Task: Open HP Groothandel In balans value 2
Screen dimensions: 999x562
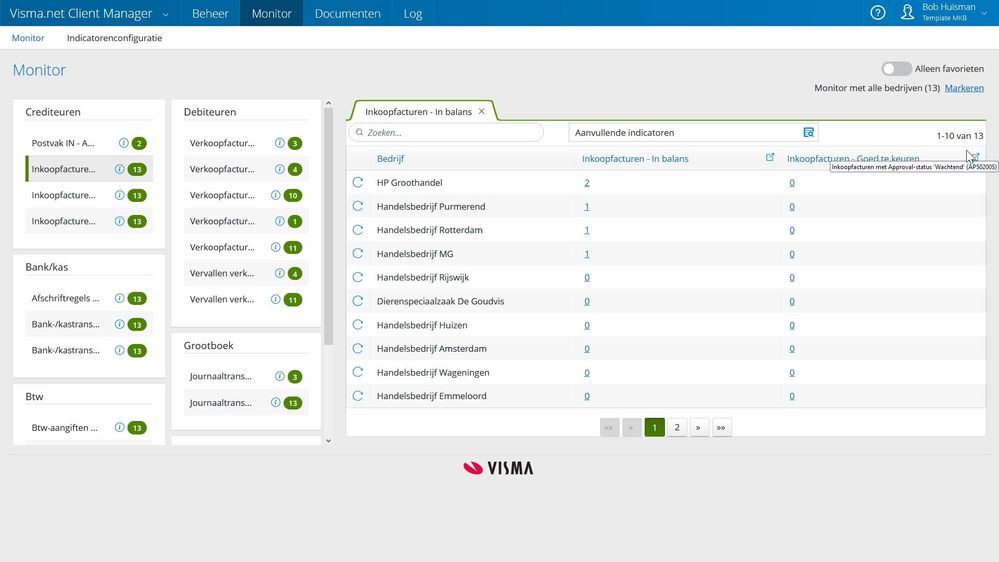Action: [x=587, y=183]
